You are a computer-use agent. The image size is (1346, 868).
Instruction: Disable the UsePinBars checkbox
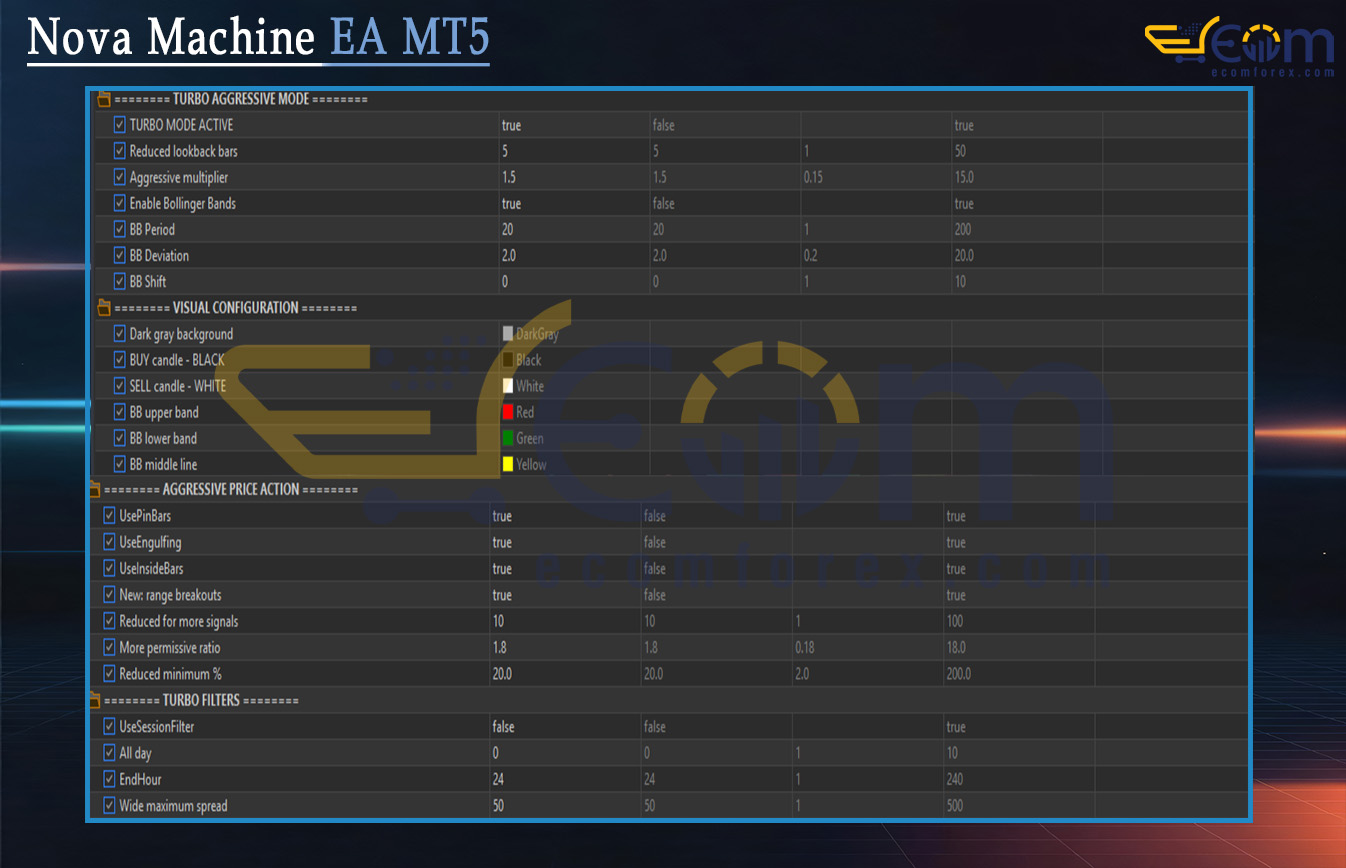pyautogui.click(x=110, y=516)
